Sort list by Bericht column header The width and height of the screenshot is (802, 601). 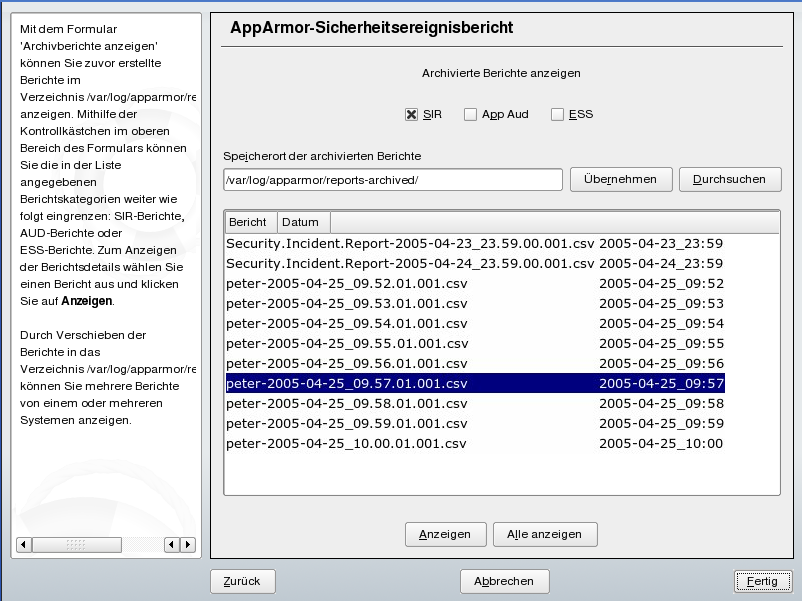(x=249, y=222)
